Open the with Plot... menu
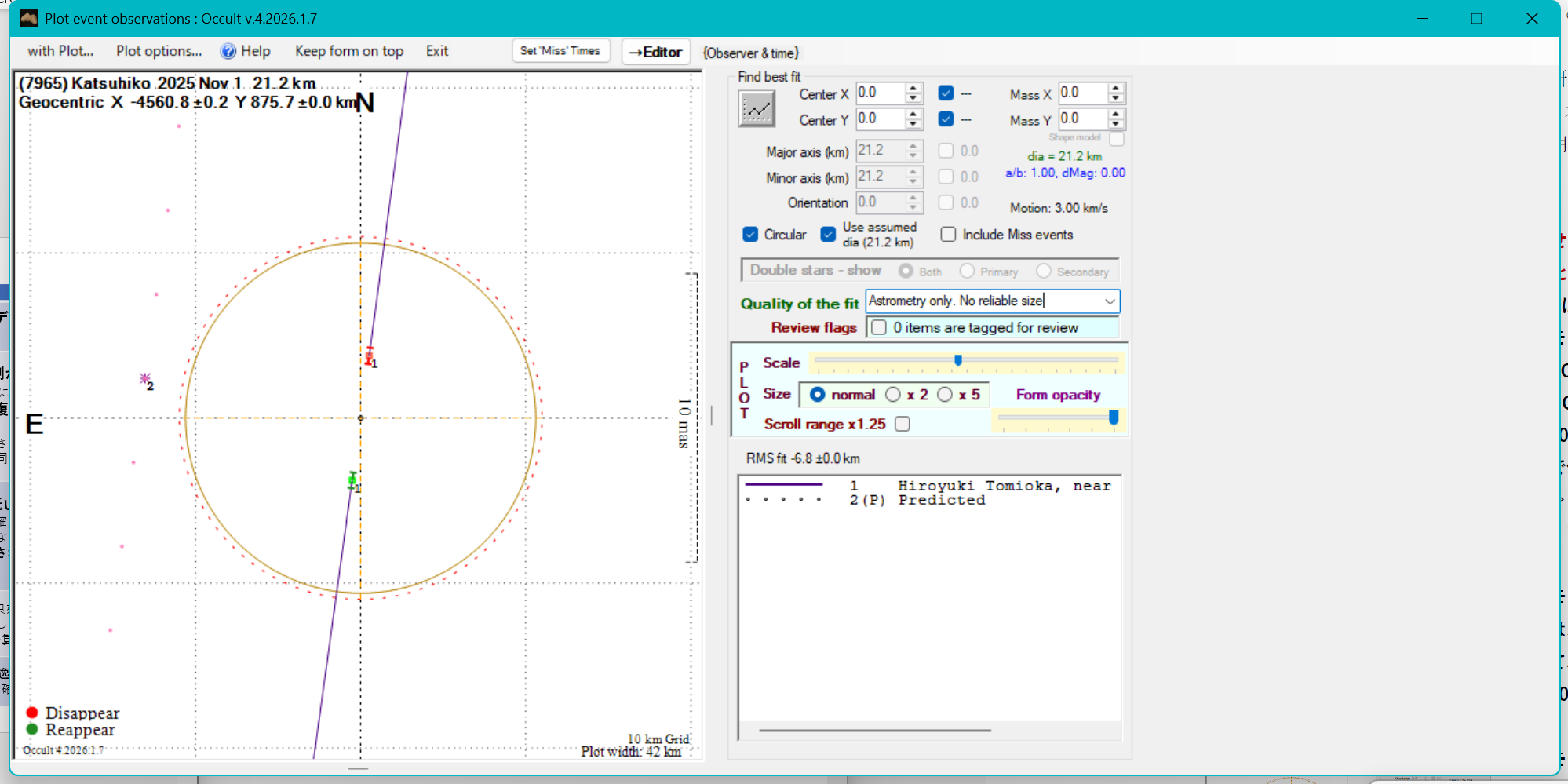This screenshot has height=784, width=1568. click(x=60, y=51)
